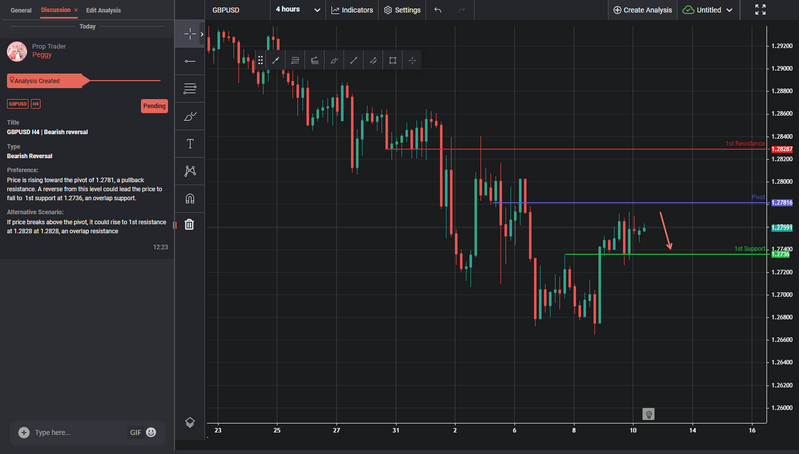The image size is (801, 454).
Task: Click the trash bin to delete drawings
Action: tap(190, 225)
